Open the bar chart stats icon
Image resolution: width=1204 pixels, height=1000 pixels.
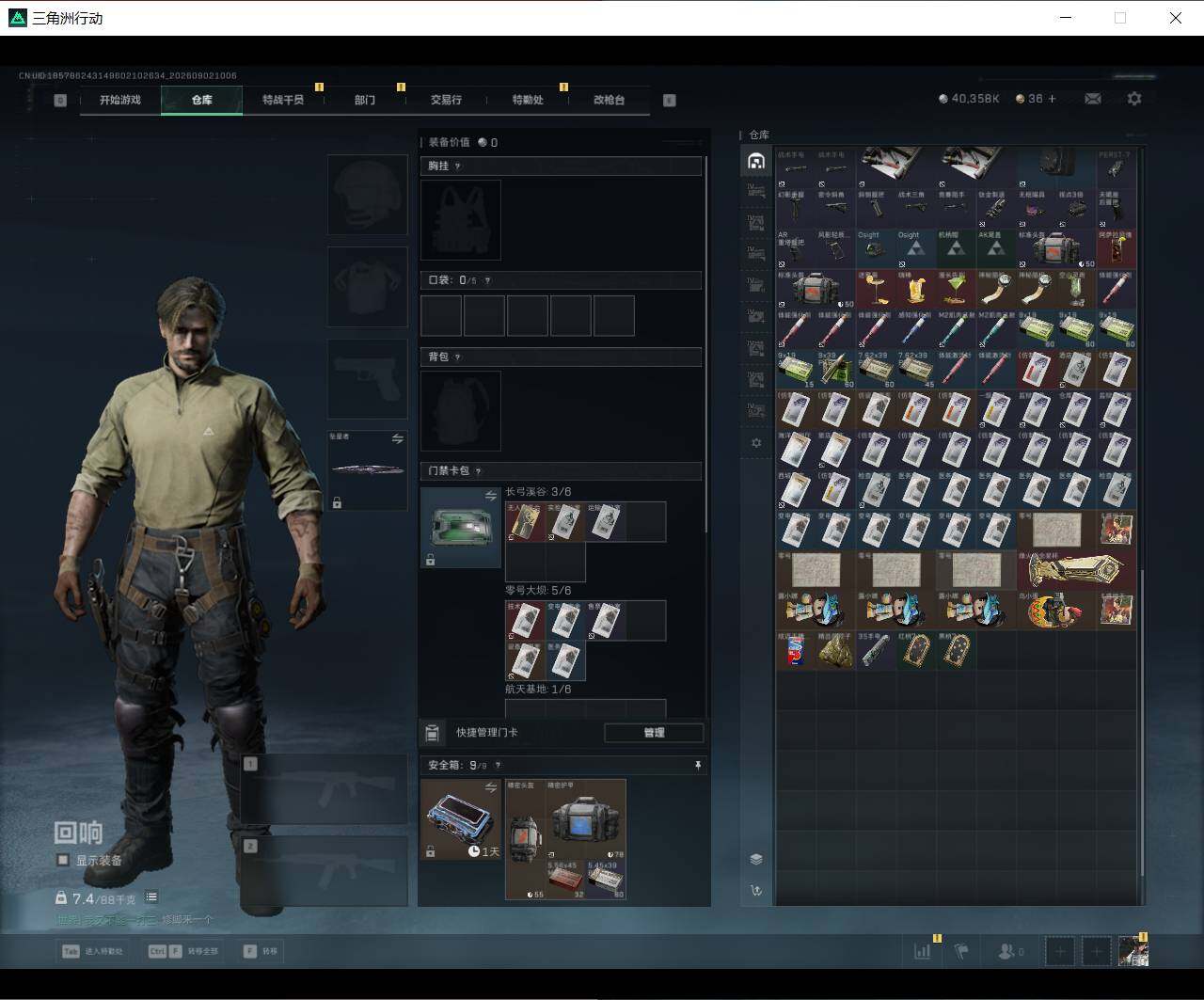923,951
